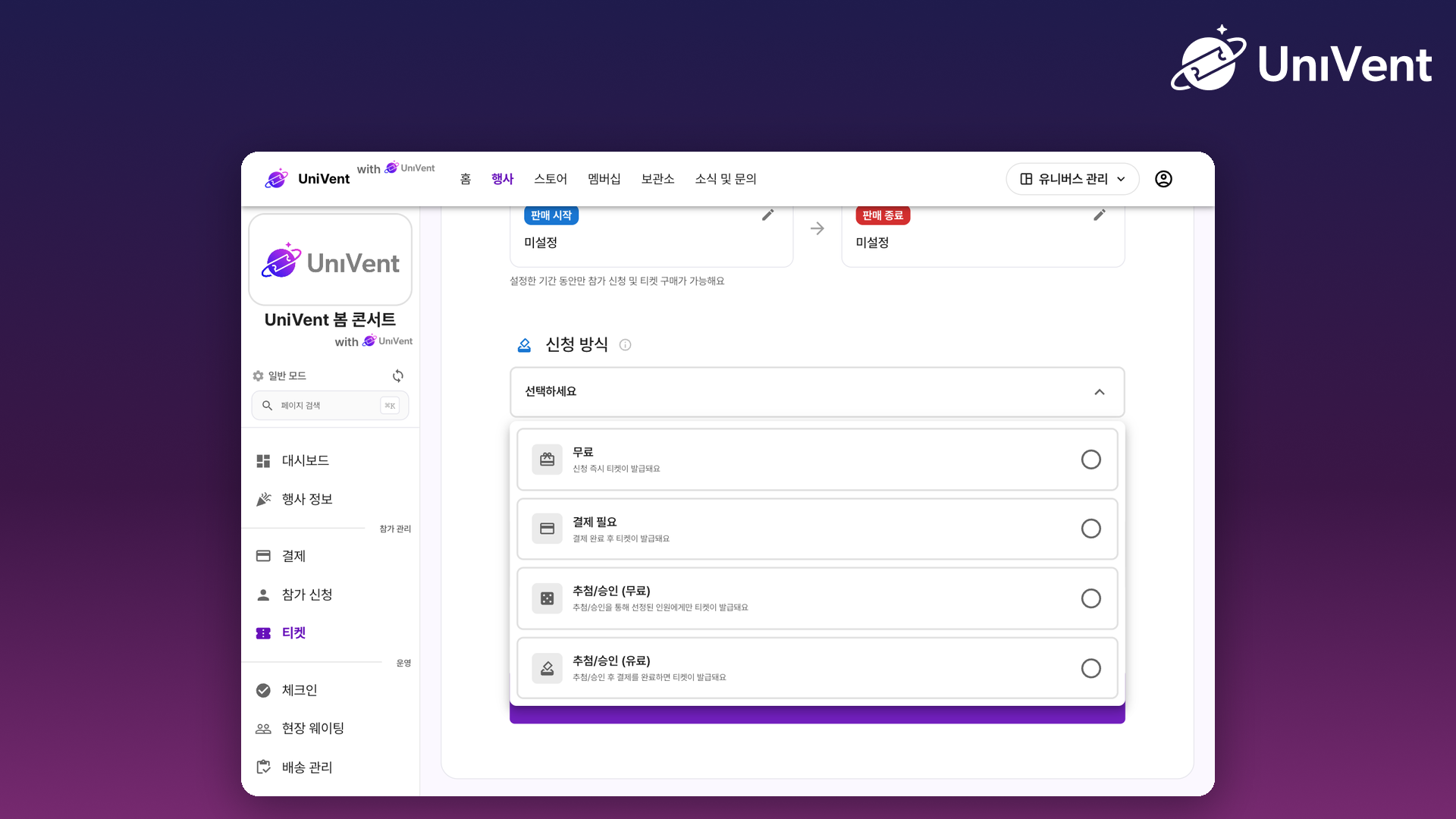Click the 참가 신청 person icon
The height and width of the screenshot is (819, 1456).
(x=263, y=595)
